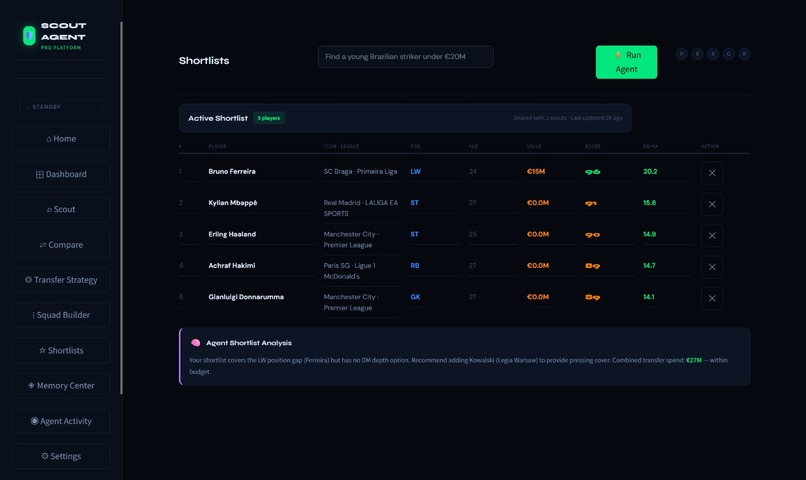Click the score 96 in Ferreira's row

[593, 172]
